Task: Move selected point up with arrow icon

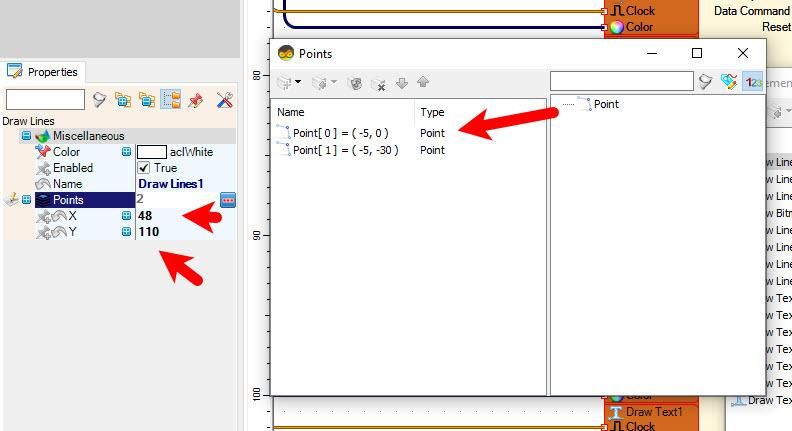Action: (x=423, y=82)
